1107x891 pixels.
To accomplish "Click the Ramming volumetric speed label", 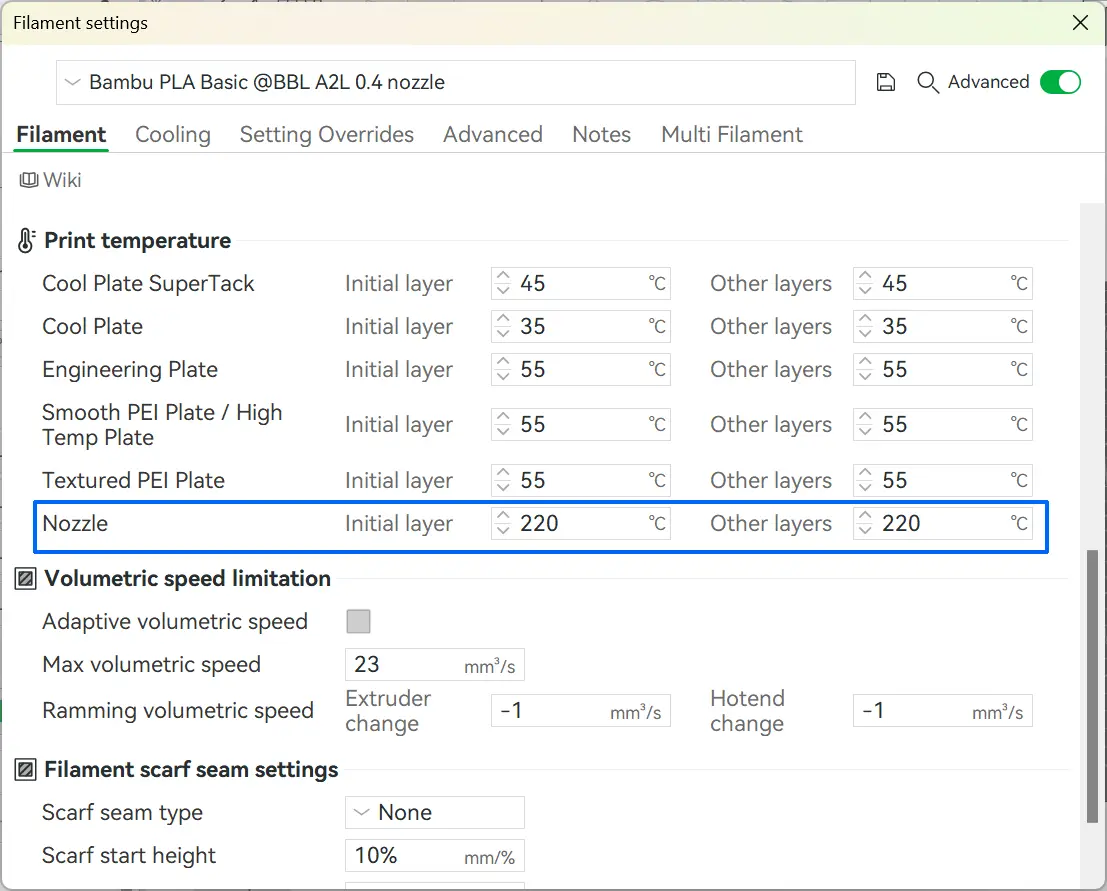I will (178, 711).
